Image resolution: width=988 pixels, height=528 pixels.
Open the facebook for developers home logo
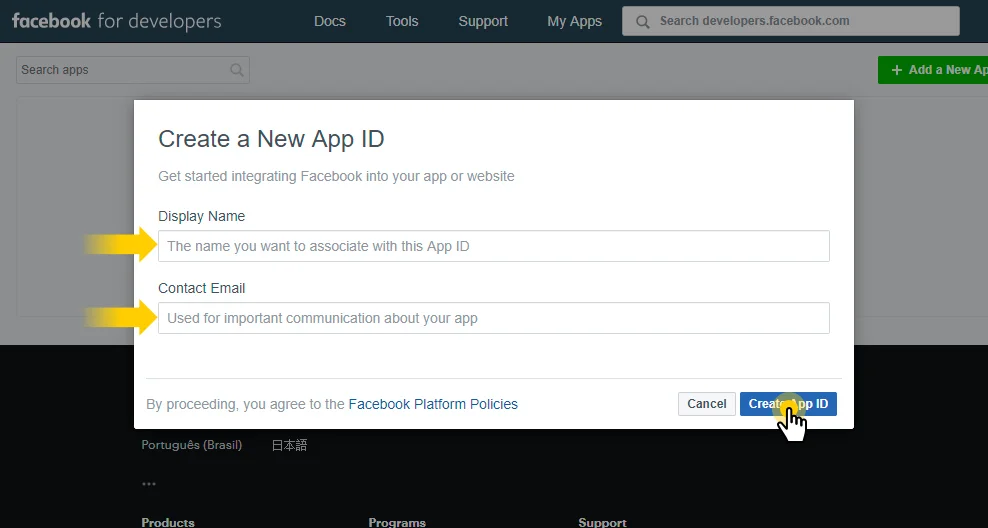coord(117,21)
